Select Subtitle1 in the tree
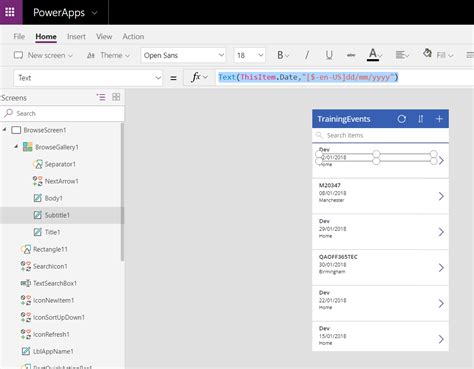The width and height of the screenshot is (474, 369). pyautogui.click(x=57, y=215)
